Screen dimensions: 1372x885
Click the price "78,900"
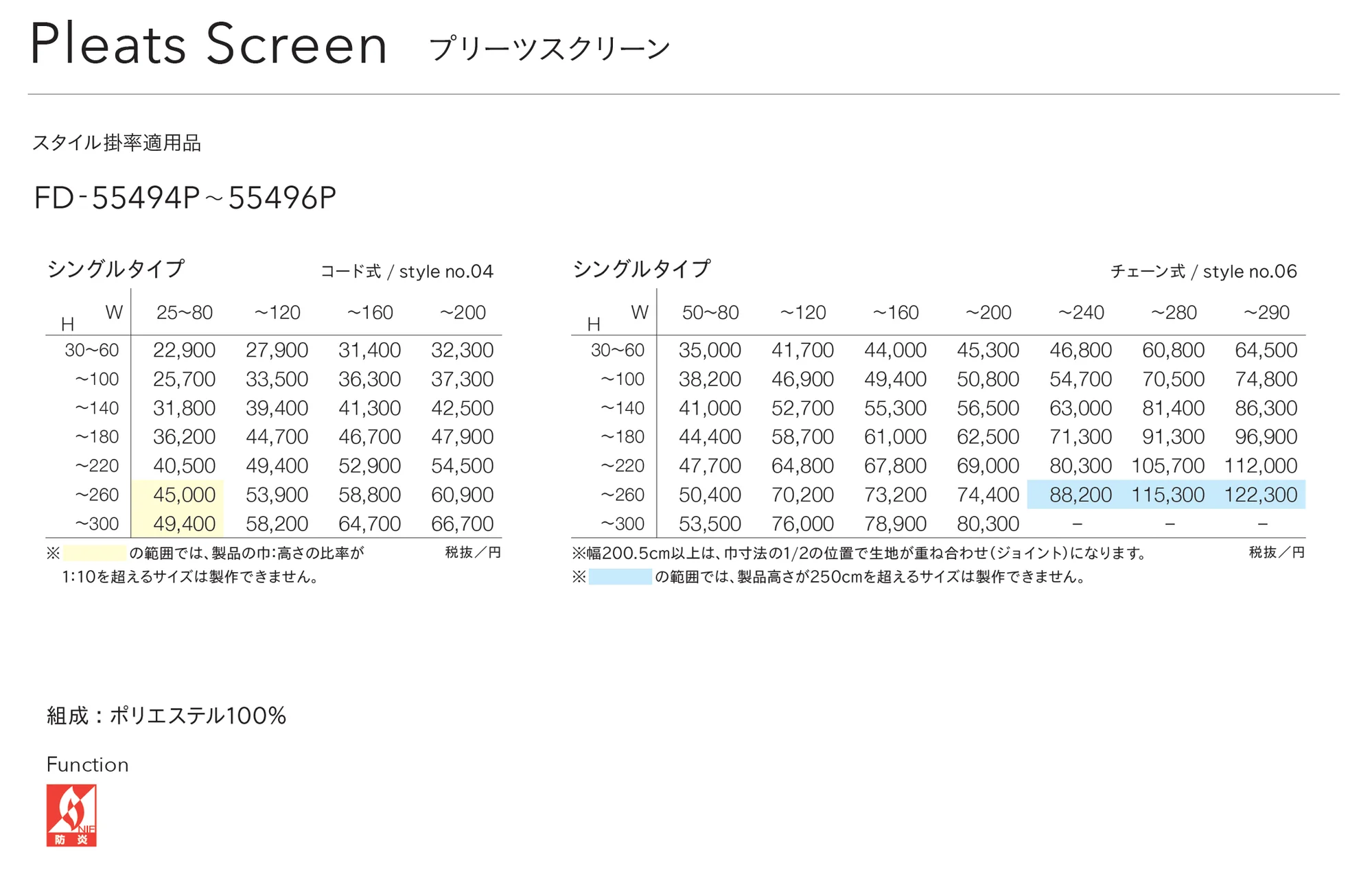coord(895,524)
